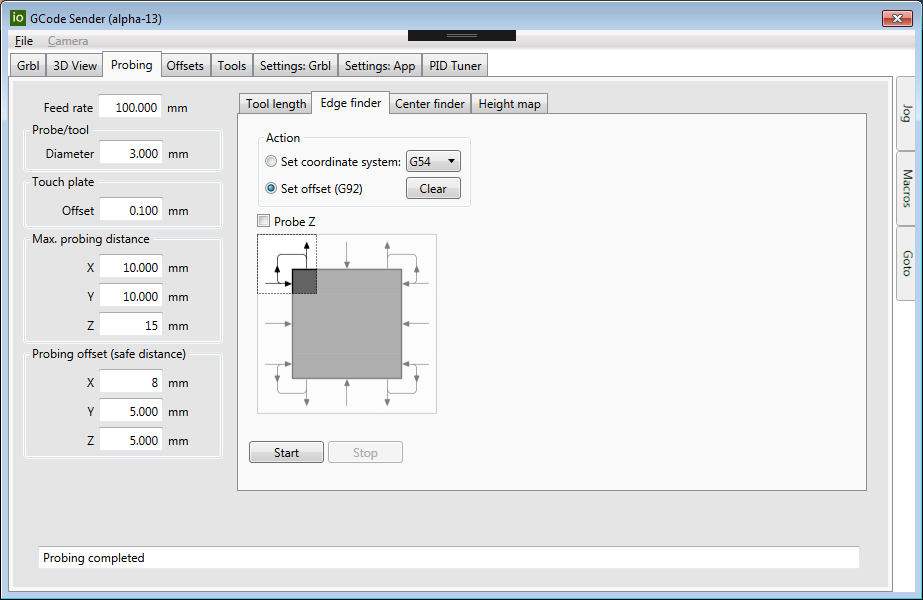Select the top edge probe arrow
This screenshot has width=923, height=600.
point(346,252)
